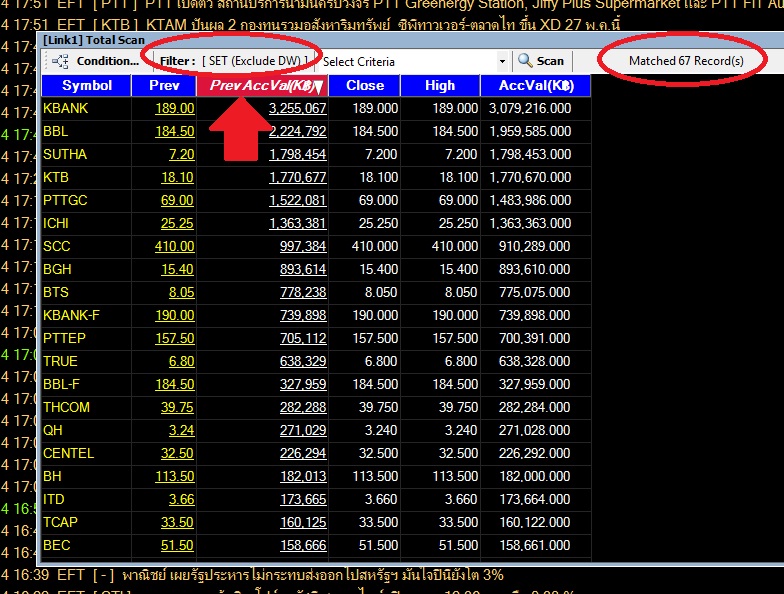Image resolution: width=784 pixels, height=594 pixels.
Task: Click the Scan button
Action: [541, 61]
